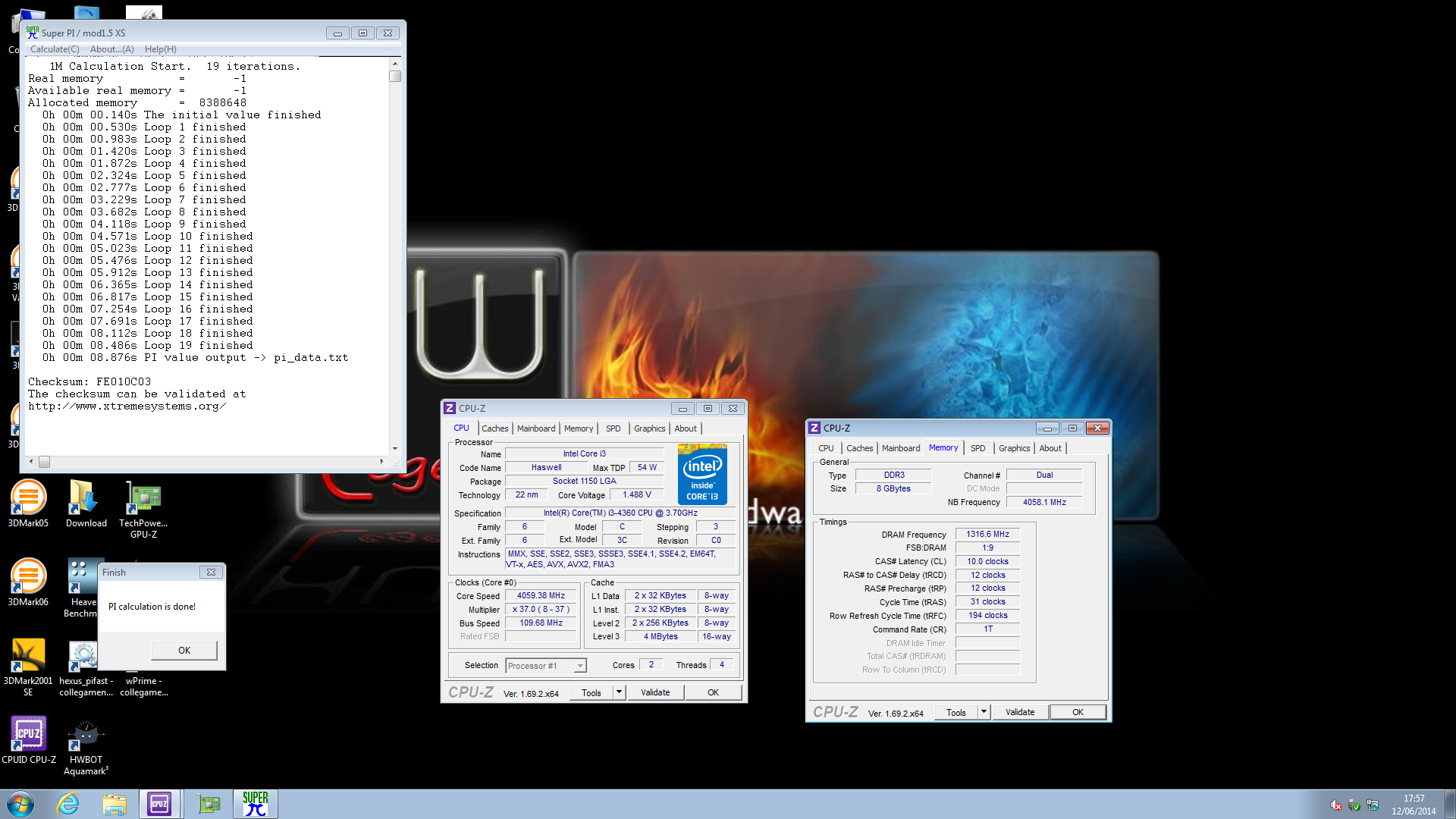Screen dimensions: 1456x819
Task: Click Validate in left CPU-Z window
Action: 655,692
